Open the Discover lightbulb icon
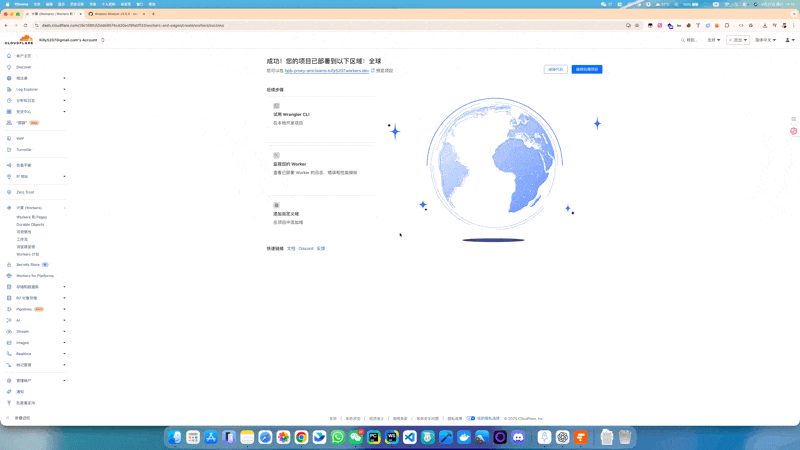The width and height of the screenshot is (800, 450). [x=9, y=67]
